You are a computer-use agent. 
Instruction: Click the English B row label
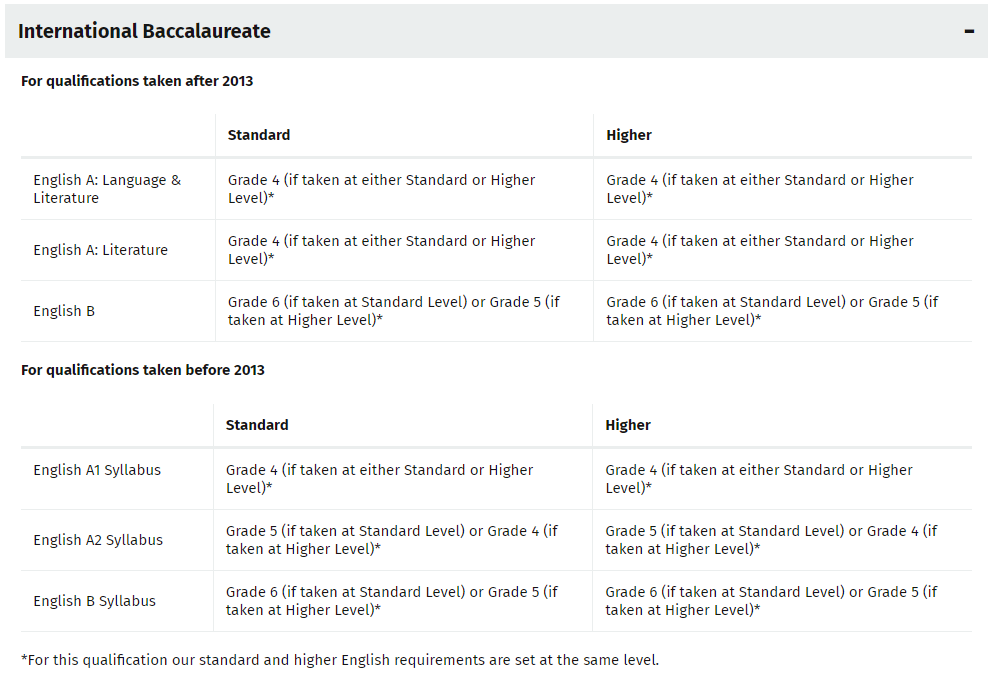click(64, 311)
